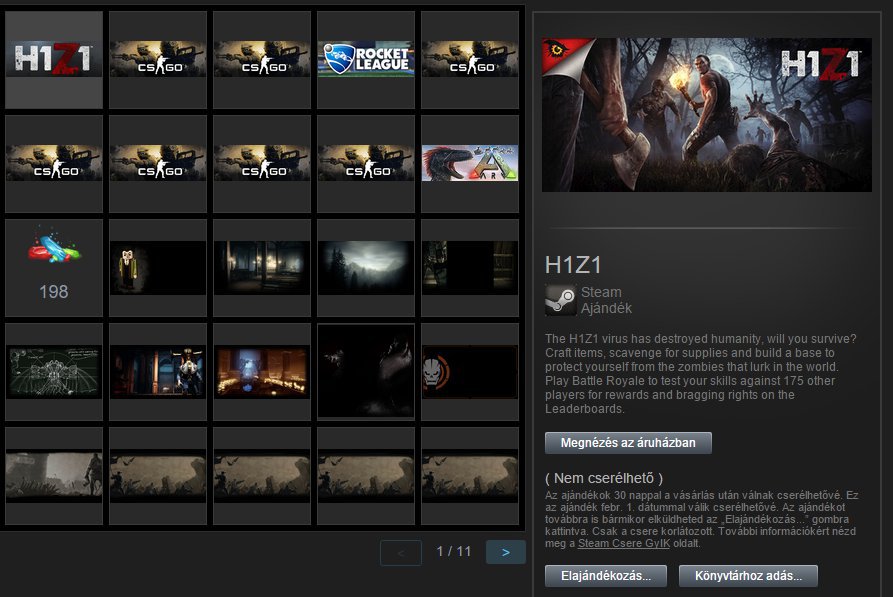The height and width of the screenshot is (597, 893).
Task: Go to next inventory page arrow
Action: [506, 553]
